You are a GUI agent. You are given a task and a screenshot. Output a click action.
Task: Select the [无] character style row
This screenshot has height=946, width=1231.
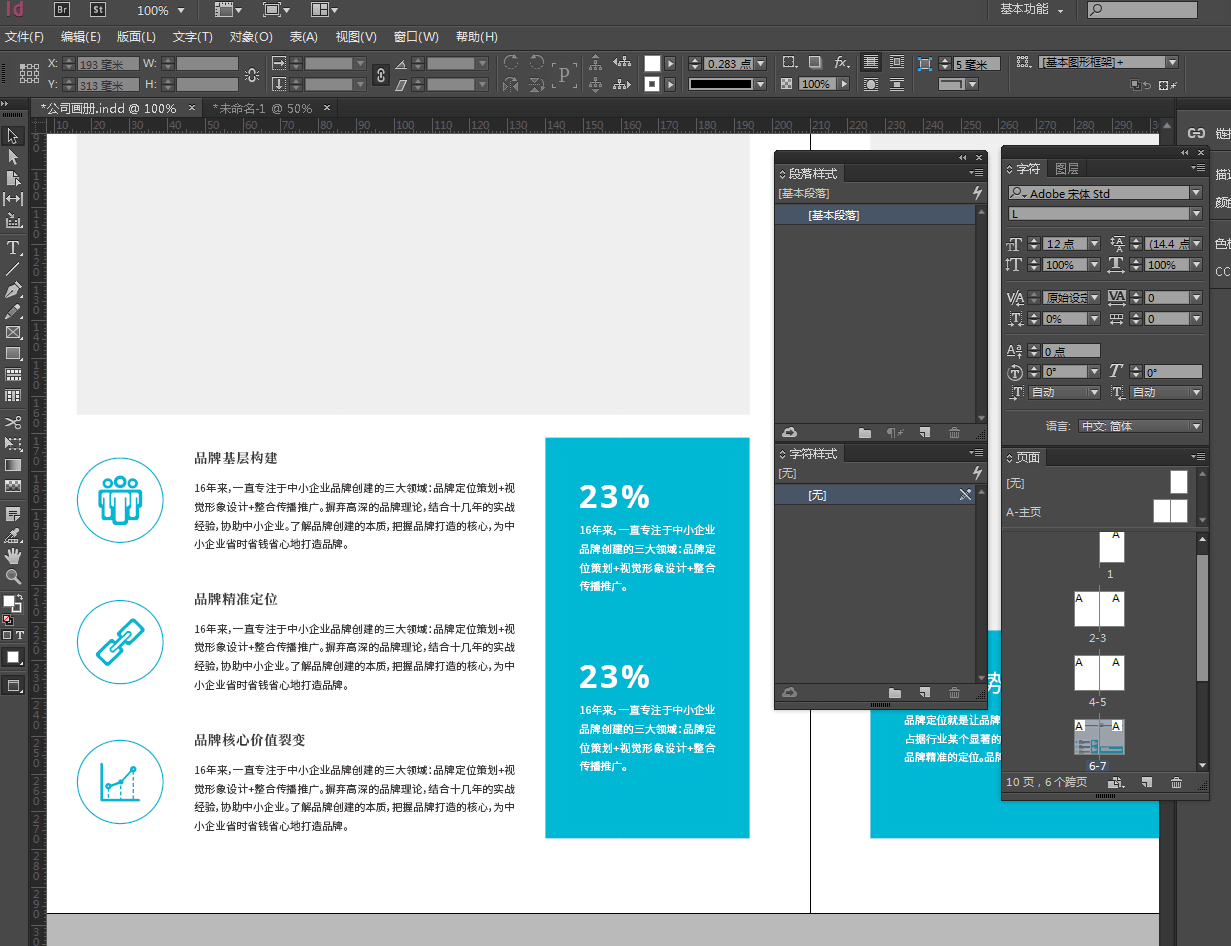pos(875,495)
